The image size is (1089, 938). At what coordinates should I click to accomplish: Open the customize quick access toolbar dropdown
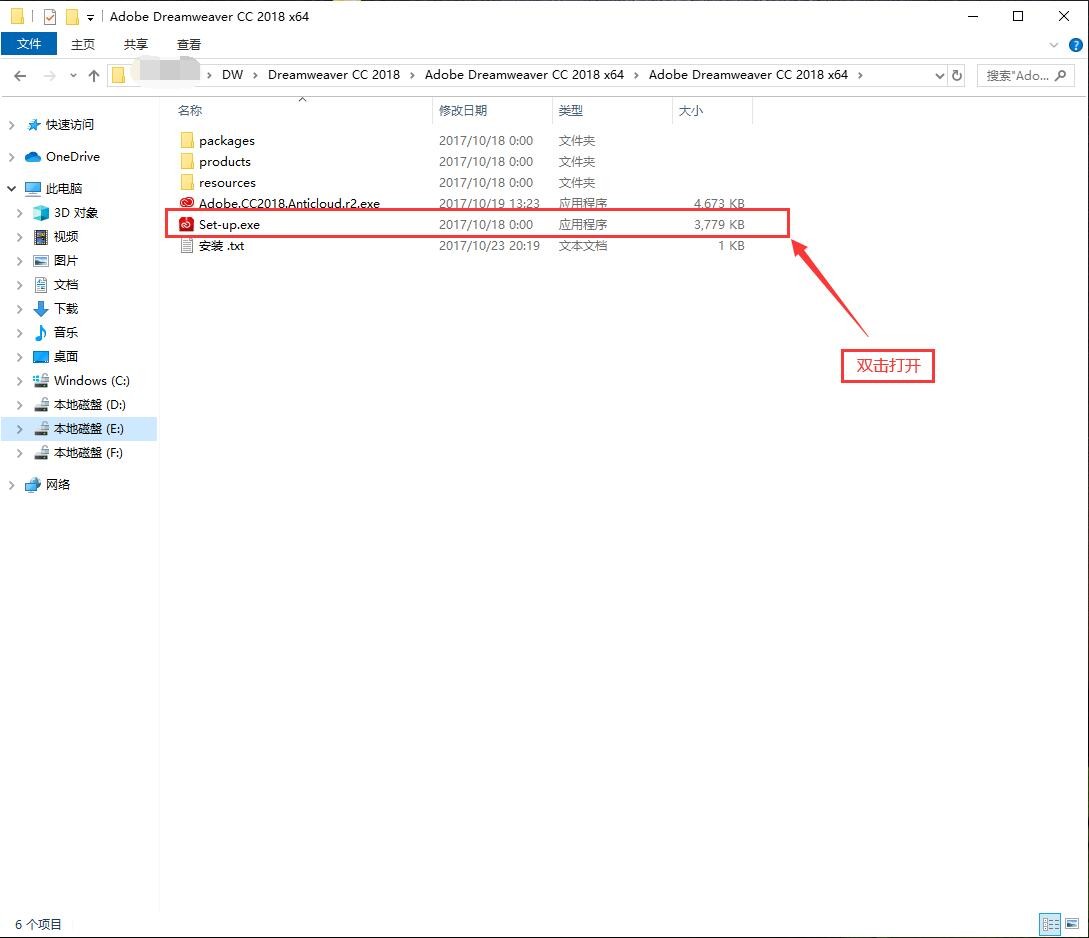[x=90, y=17]
